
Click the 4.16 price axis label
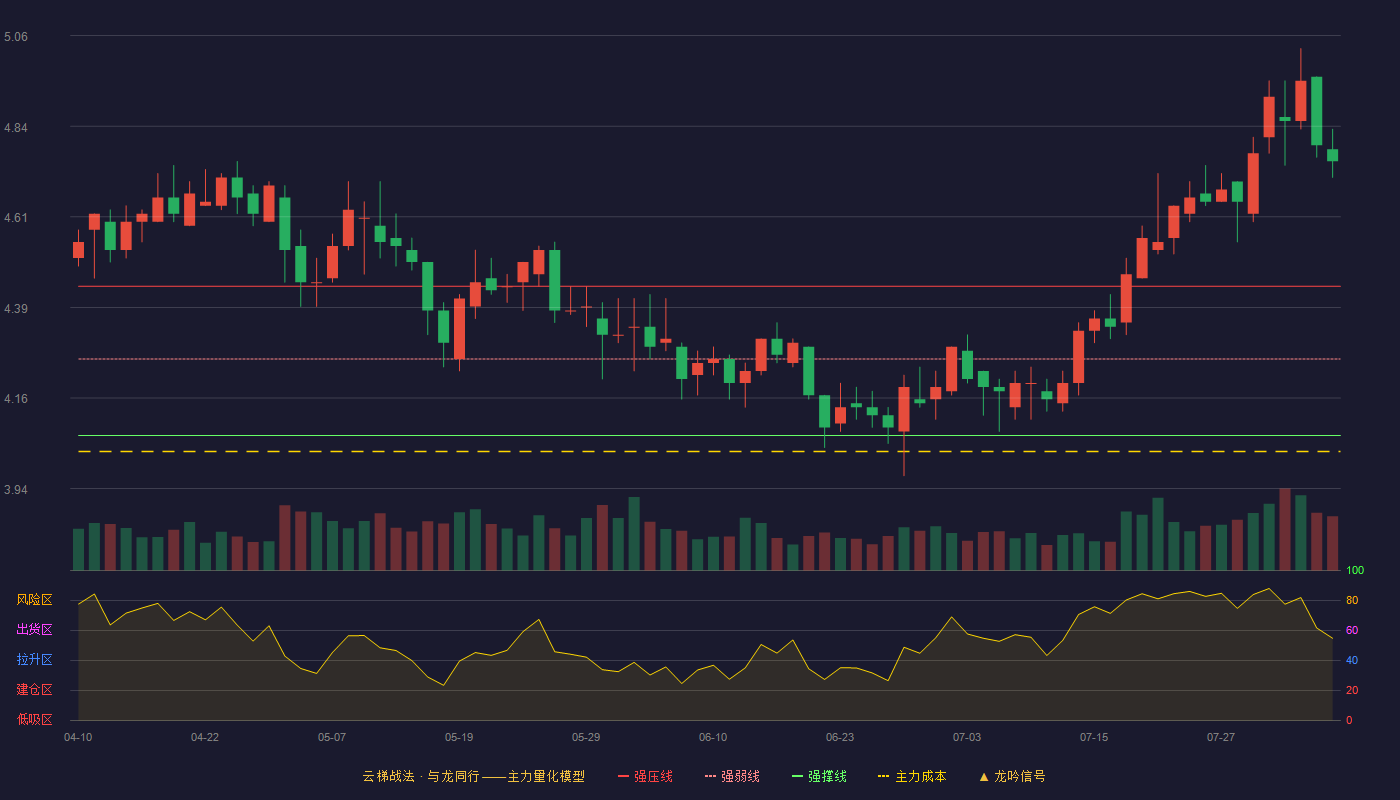pyautogui.click(x=16, y=399)
